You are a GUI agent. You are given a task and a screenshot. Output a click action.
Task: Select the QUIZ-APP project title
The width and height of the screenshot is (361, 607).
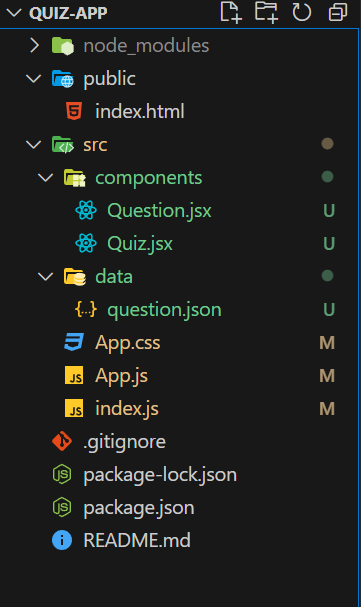click(x=68, y=13)
